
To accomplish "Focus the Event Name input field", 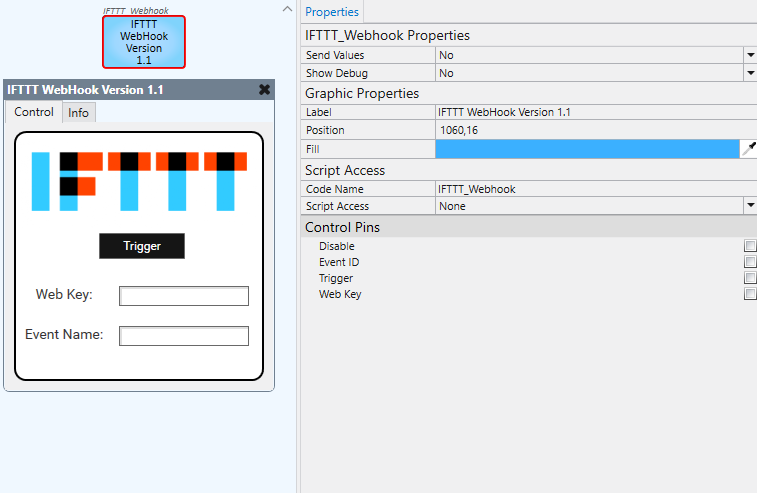I will click(x=184, y=336).
